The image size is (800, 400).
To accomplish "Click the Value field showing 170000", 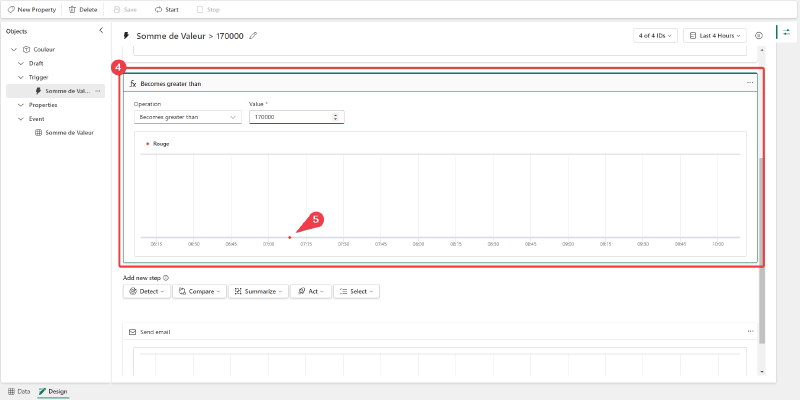I will (x=296, y=117).
